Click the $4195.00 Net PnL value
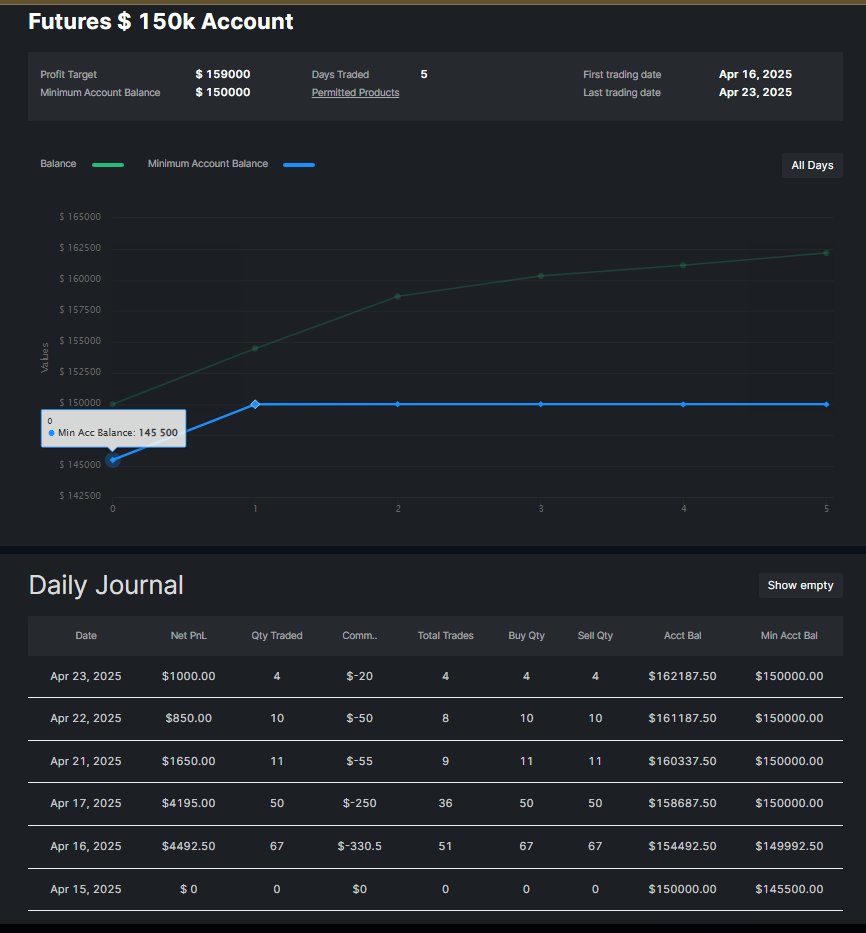Image resolution: width=866 pixels, height=933 pixels. point(189,803)
